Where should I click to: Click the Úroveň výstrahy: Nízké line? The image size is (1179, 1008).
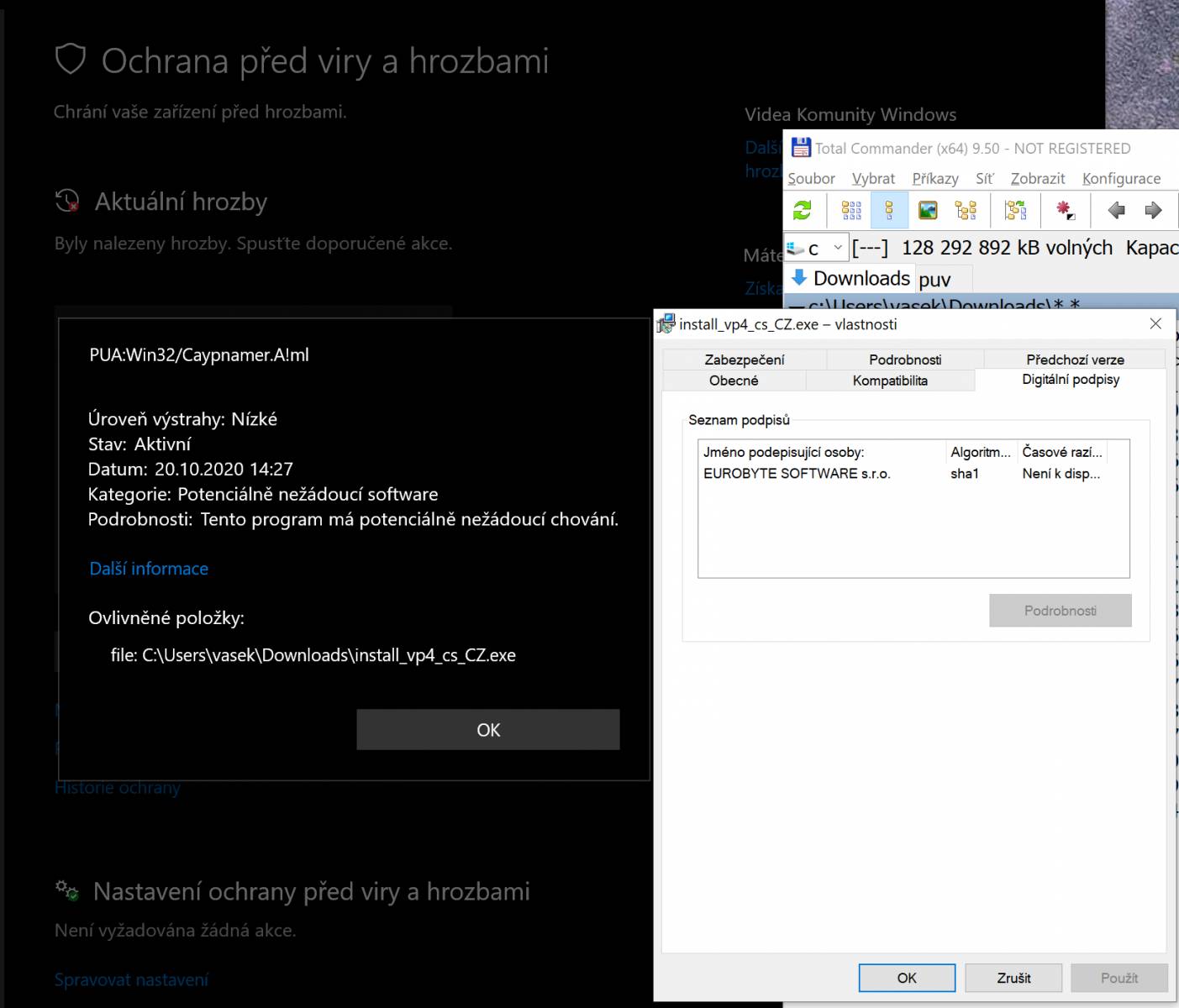(x=182, y=419)
